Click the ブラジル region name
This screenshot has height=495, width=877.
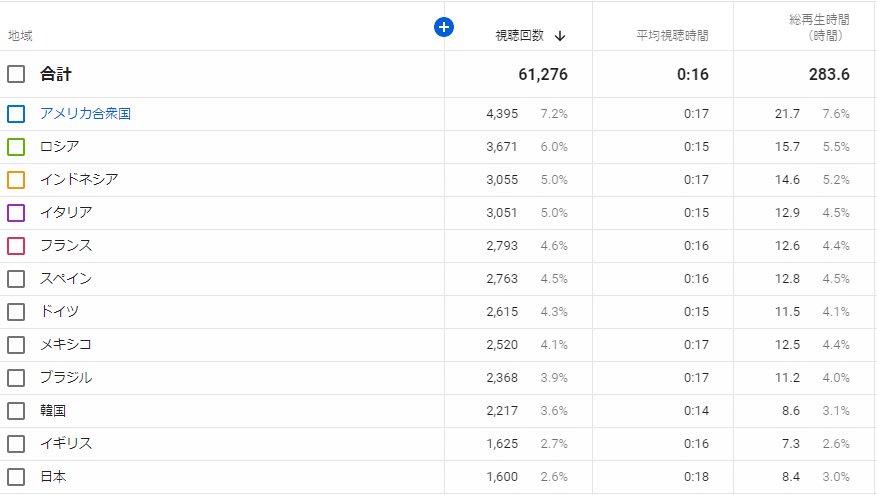(x=66, y=378)
